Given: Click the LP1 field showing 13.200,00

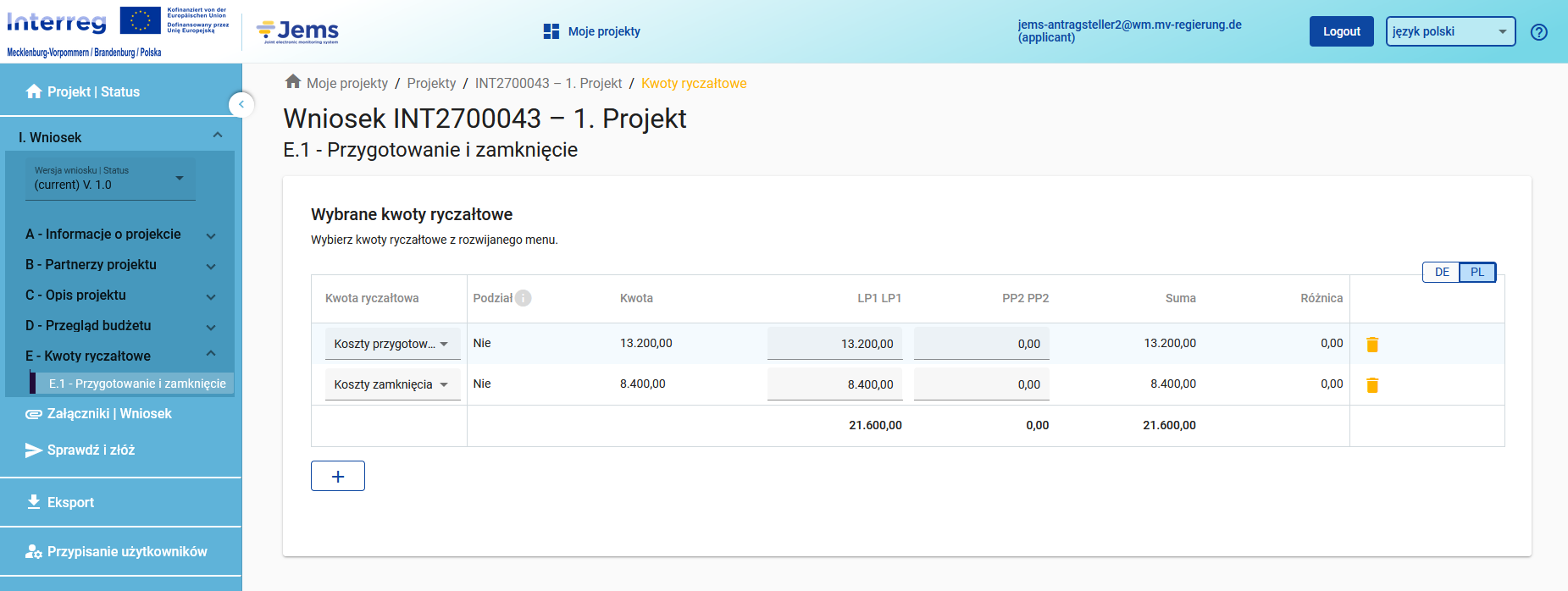Looking at the screenshot, I should (834, 344).
